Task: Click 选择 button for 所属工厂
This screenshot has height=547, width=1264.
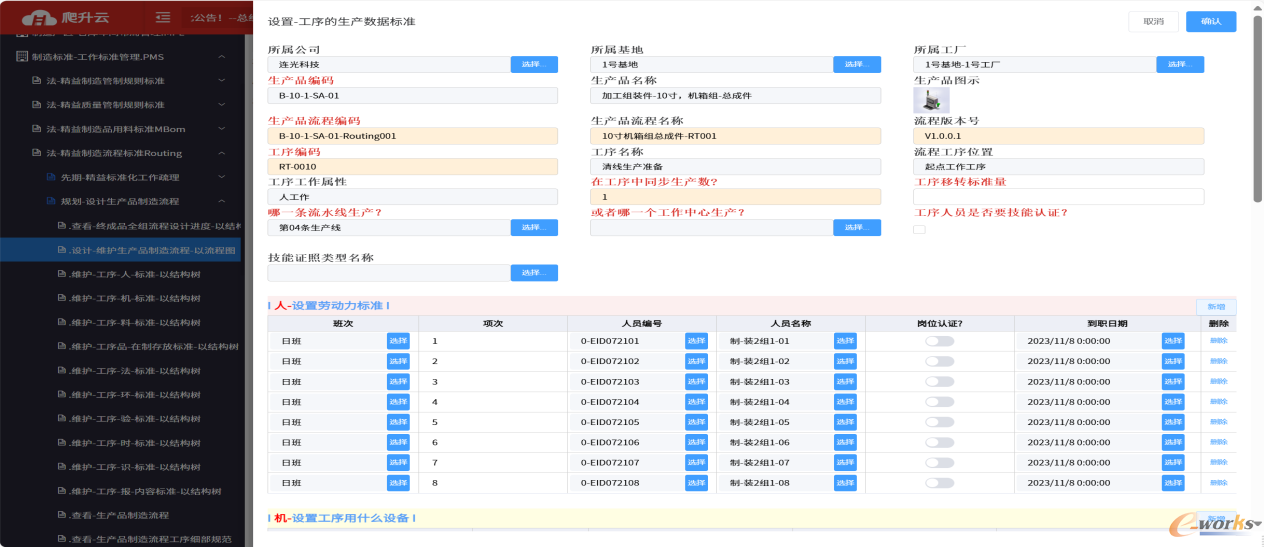Action: (x=1180, y=64)
